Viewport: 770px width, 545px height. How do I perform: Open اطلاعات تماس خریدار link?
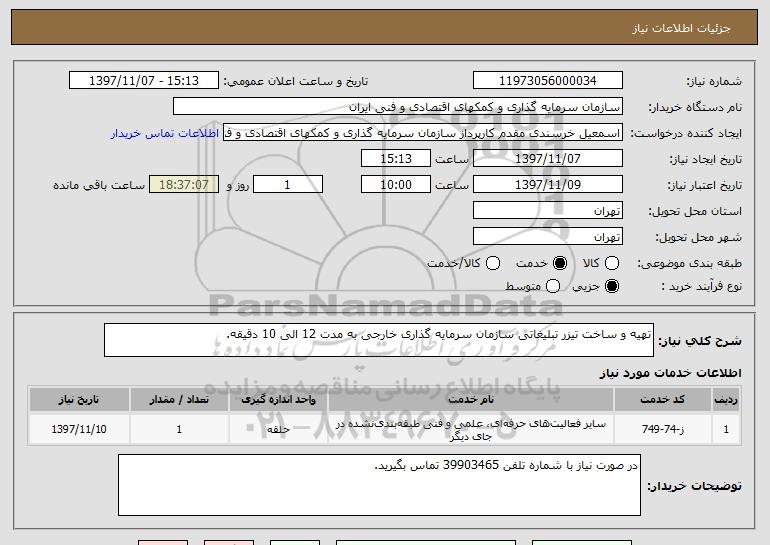point(165,134)
